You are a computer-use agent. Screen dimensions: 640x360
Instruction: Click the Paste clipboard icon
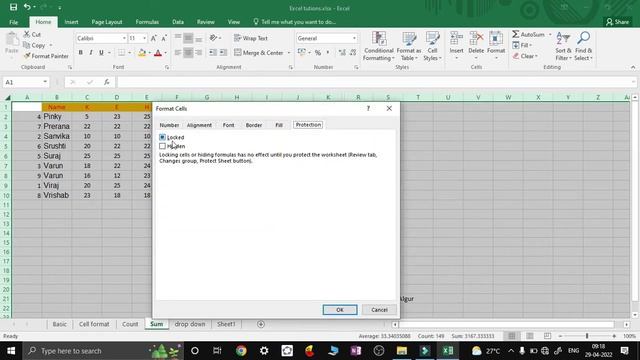point(12,40)
